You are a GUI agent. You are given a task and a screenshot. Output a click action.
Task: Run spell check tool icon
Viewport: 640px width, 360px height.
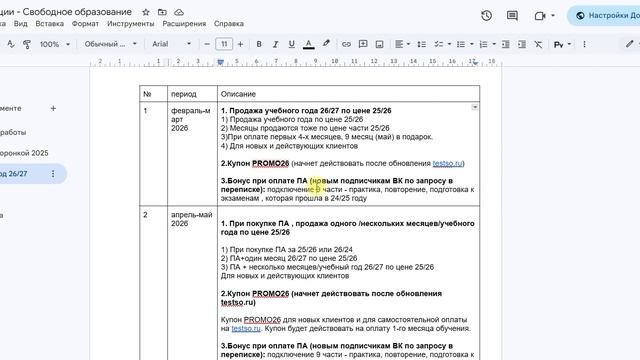11,44
